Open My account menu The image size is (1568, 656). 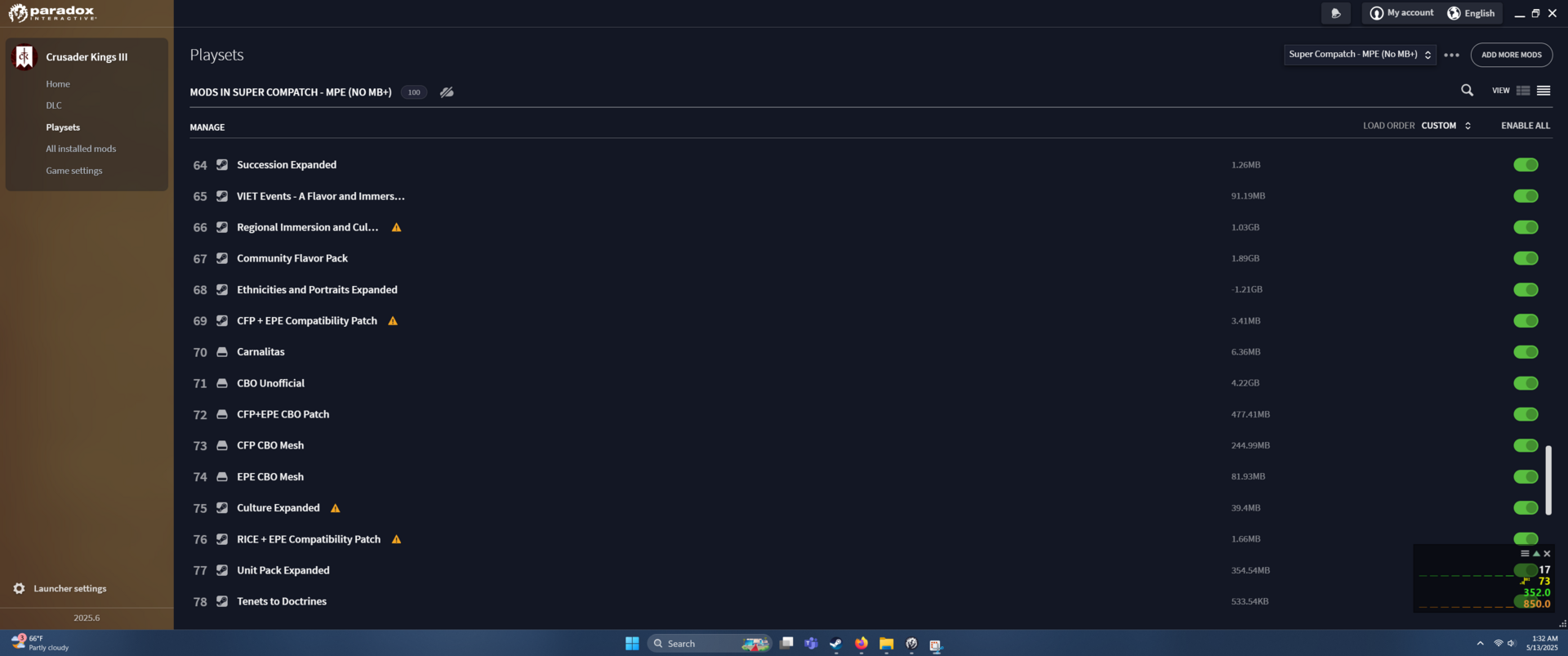[1401, 13]
